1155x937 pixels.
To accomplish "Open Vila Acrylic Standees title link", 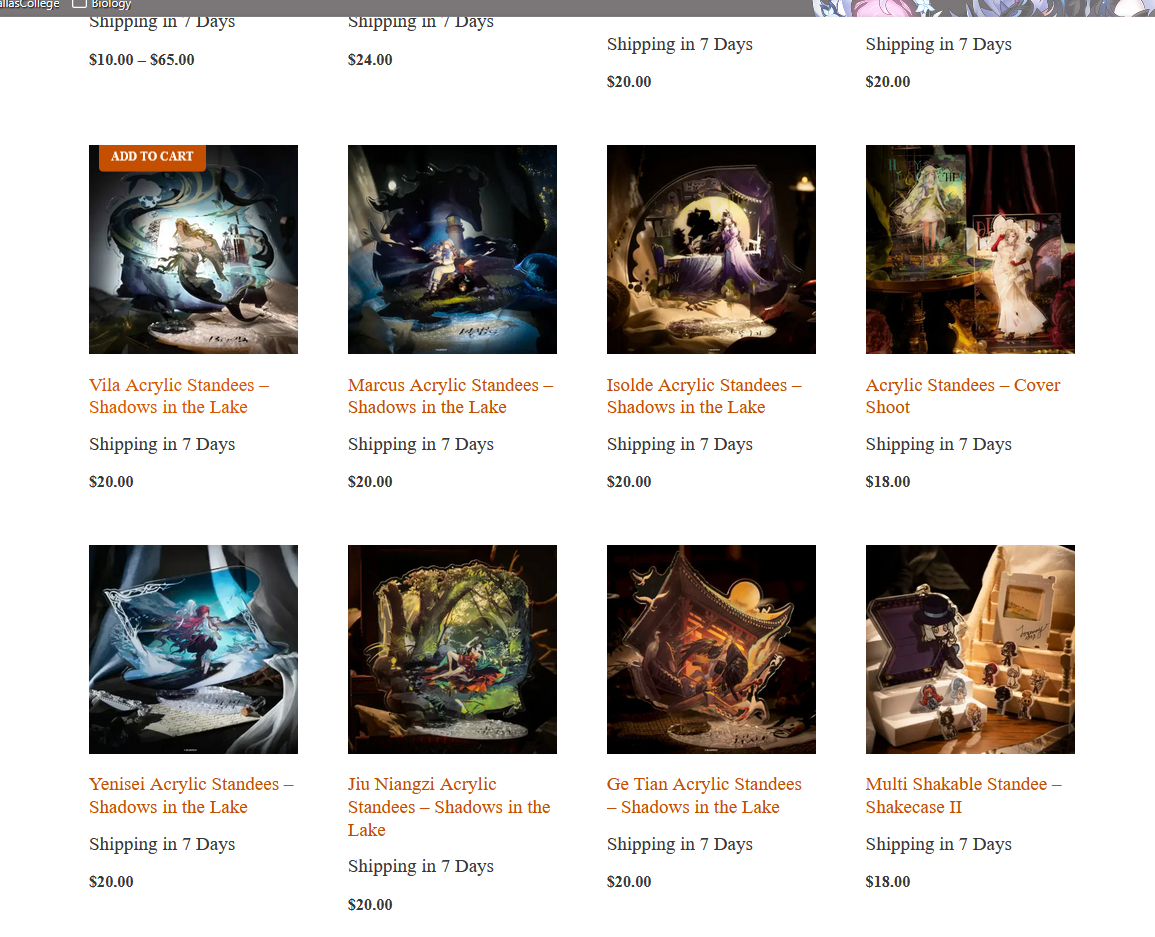I will [x=179, y=396].
